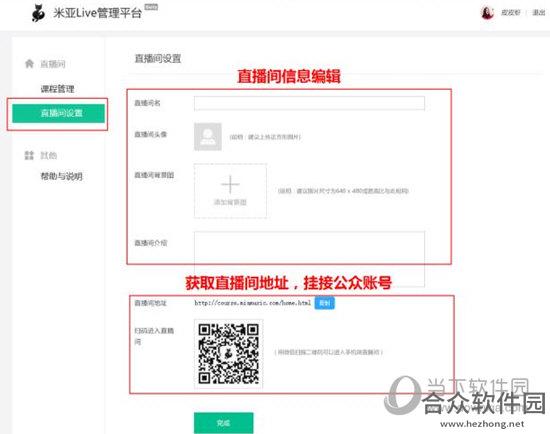
Task: Click the blue 复制 copy button
Action: click(x=324, y=303)
